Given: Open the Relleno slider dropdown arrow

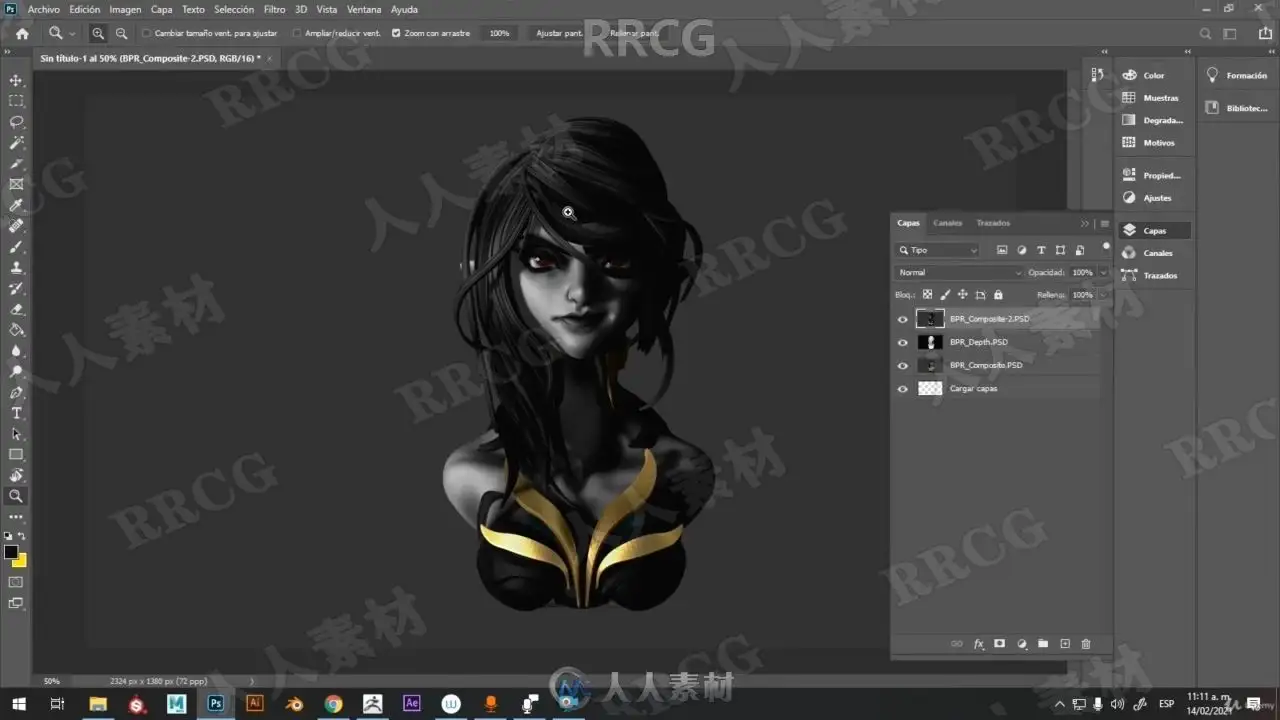Looking at the screenshot, I should click(1103, 295).
